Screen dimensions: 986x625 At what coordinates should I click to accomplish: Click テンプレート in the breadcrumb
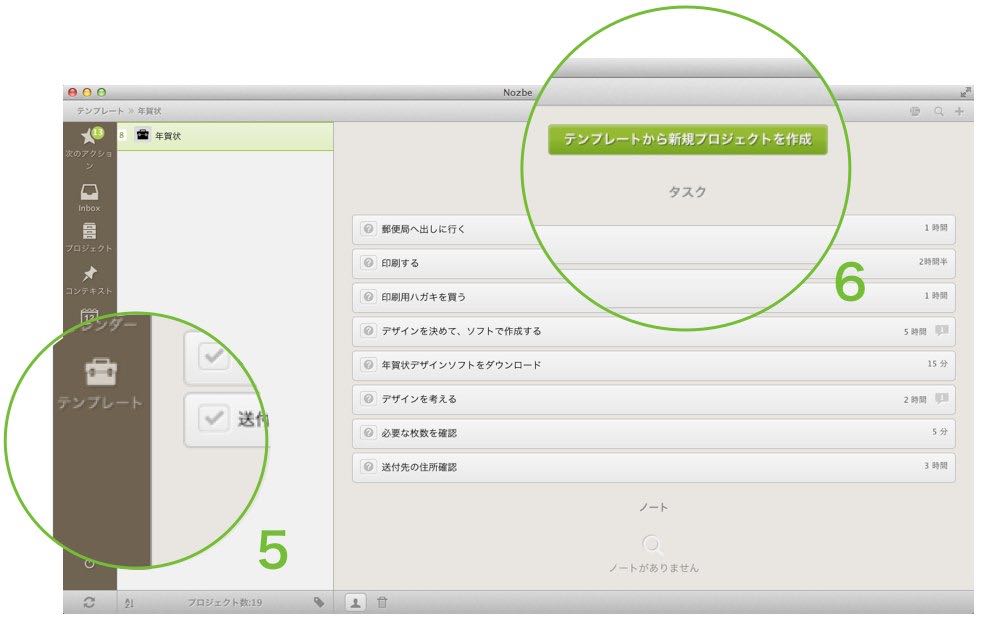tap(100, 111)
